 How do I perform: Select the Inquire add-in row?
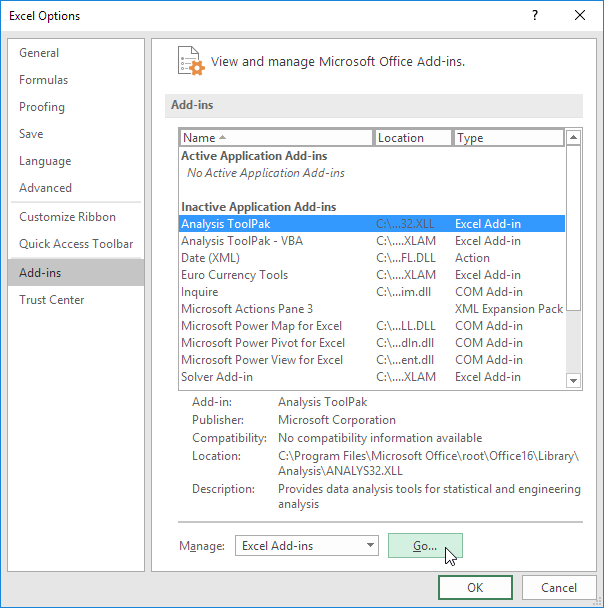(x=372, y=292)
